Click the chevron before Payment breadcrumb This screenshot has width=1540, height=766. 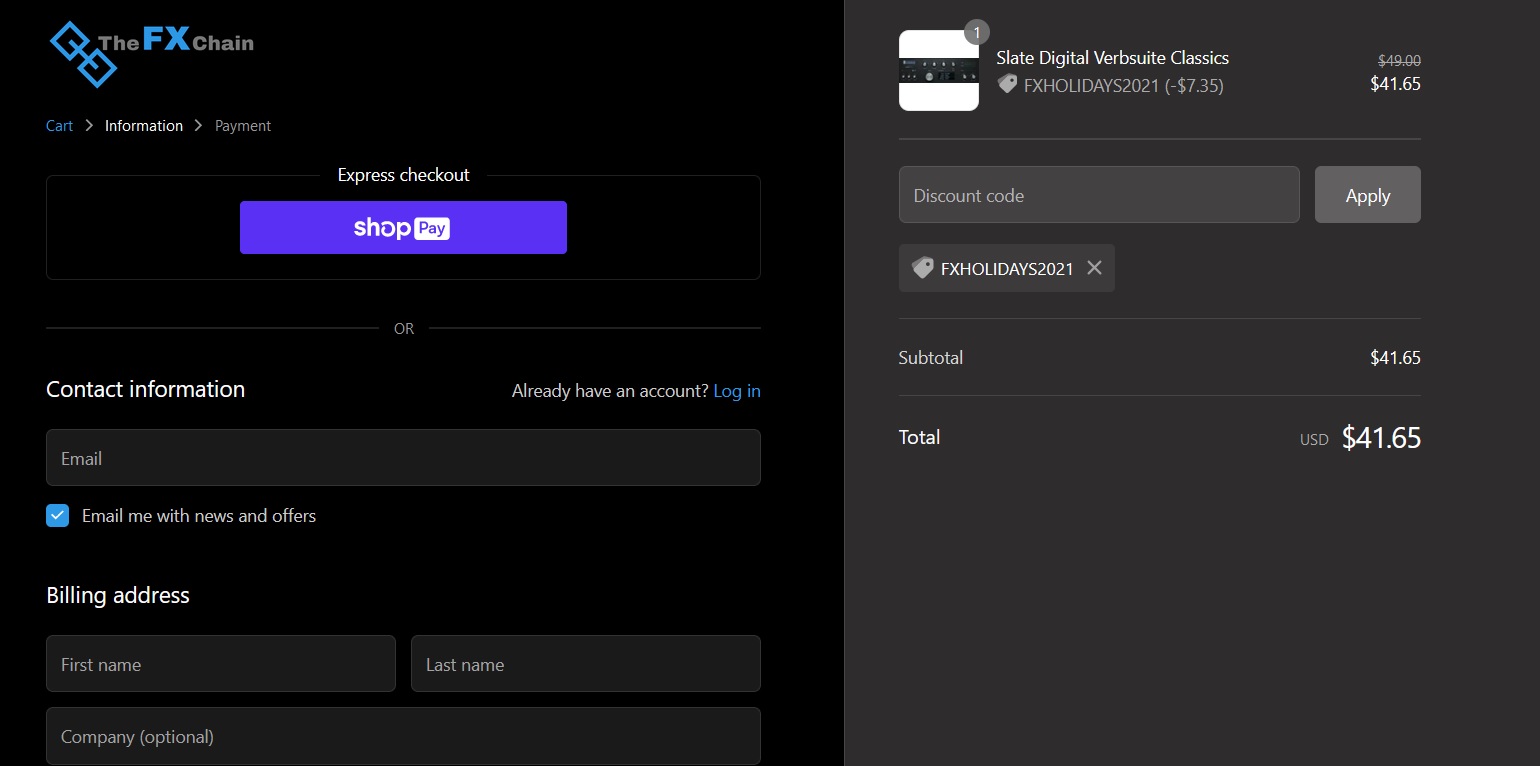198,126
